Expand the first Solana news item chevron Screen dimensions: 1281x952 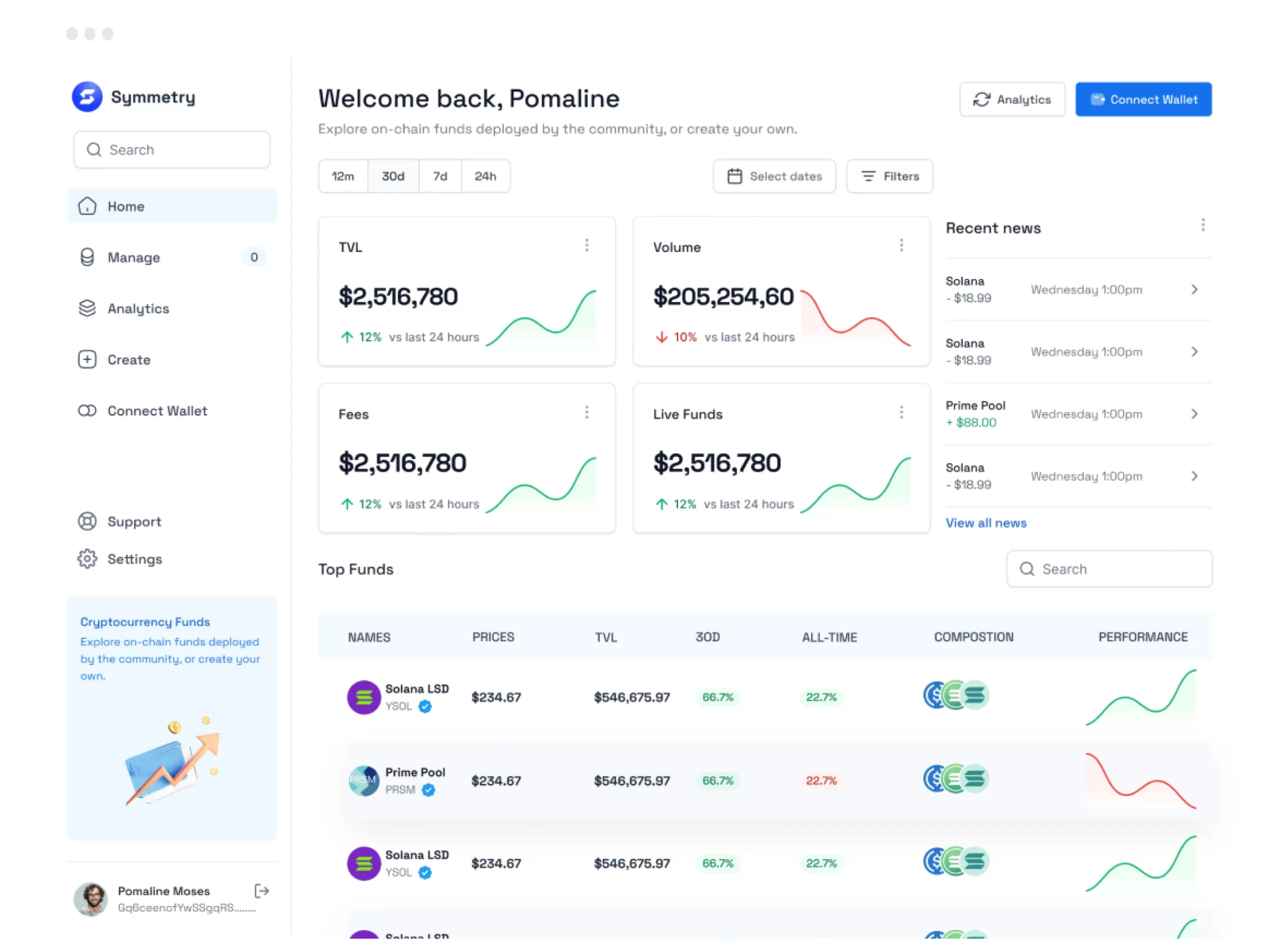point(1194,290)
